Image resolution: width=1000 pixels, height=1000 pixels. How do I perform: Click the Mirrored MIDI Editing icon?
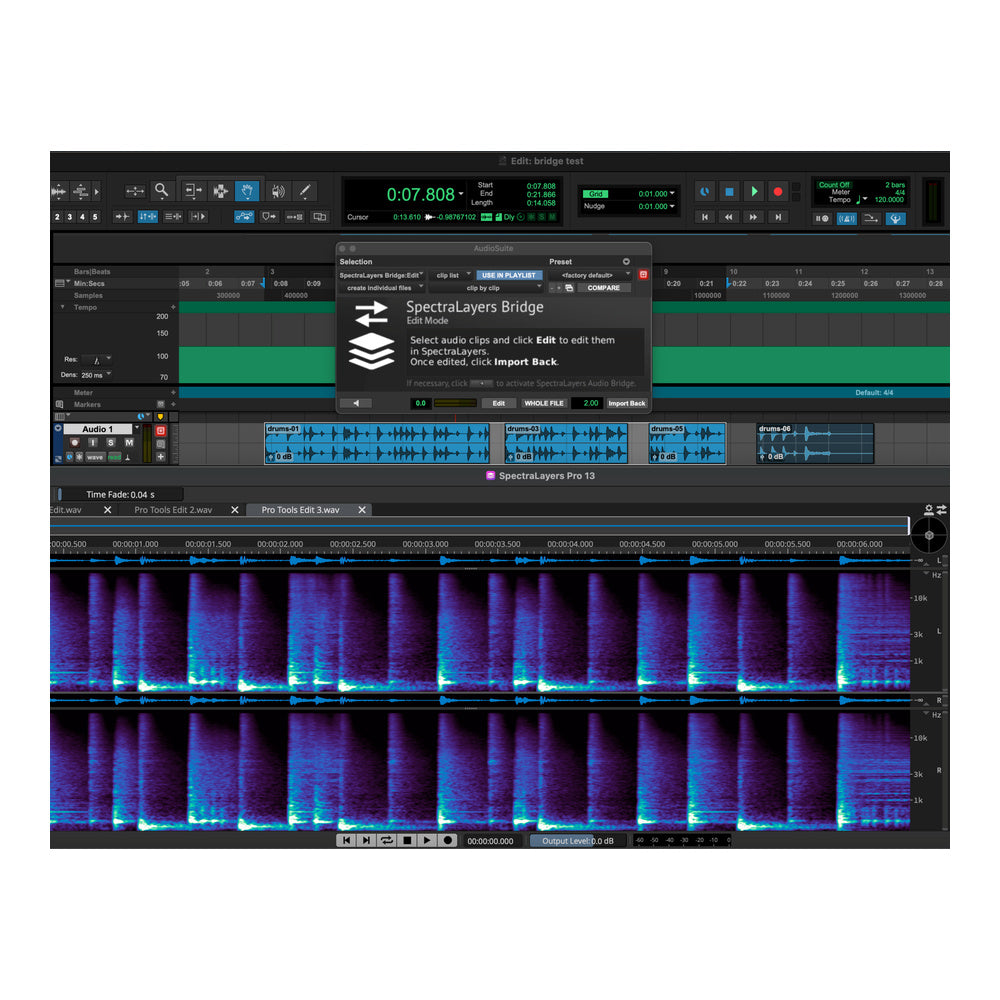[x=295, y=217]
